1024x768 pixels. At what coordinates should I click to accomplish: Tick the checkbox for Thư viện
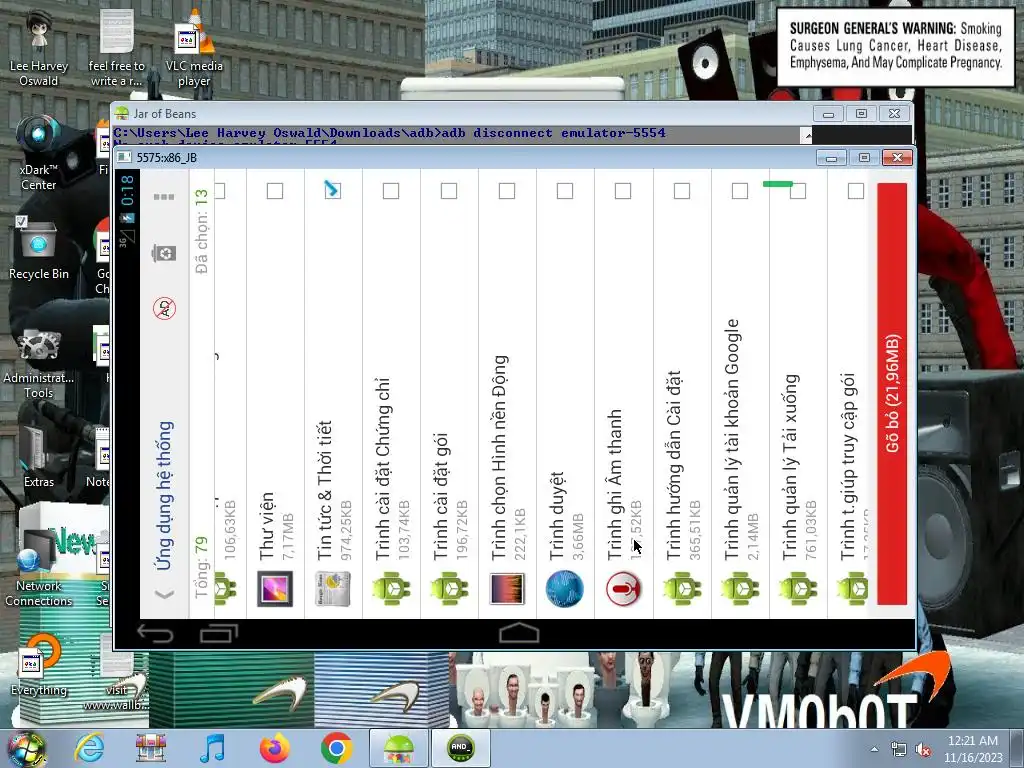[x=275, y=191]
